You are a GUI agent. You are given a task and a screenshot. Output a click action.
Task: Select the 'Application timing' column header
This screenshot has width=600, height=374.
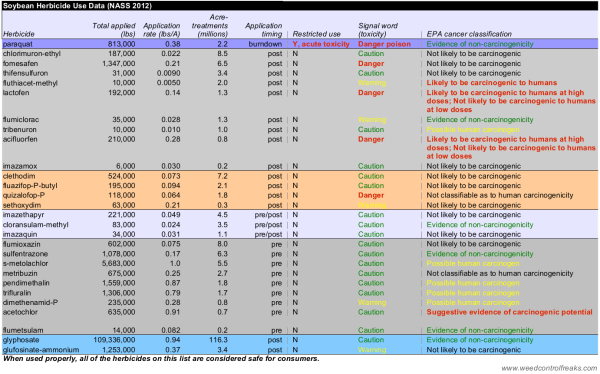[x=264, y=30]
